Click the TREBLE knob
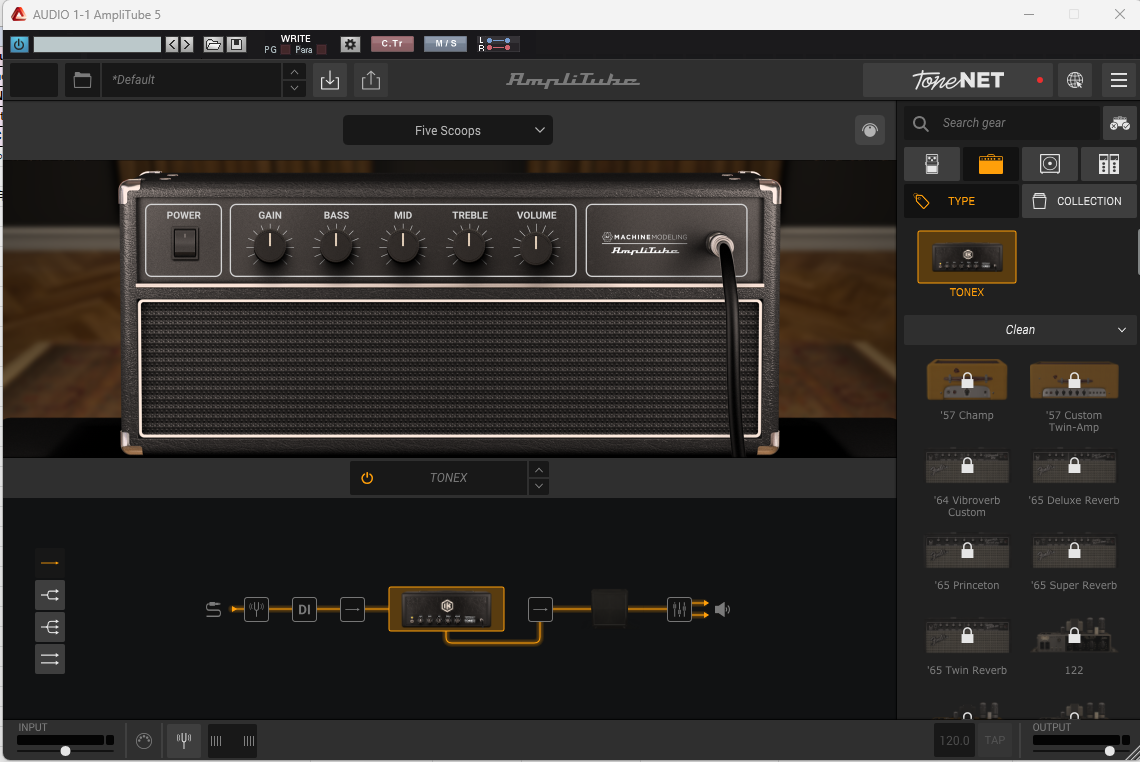The width and height of the screenshot is (1140, 762). point(470,244)
